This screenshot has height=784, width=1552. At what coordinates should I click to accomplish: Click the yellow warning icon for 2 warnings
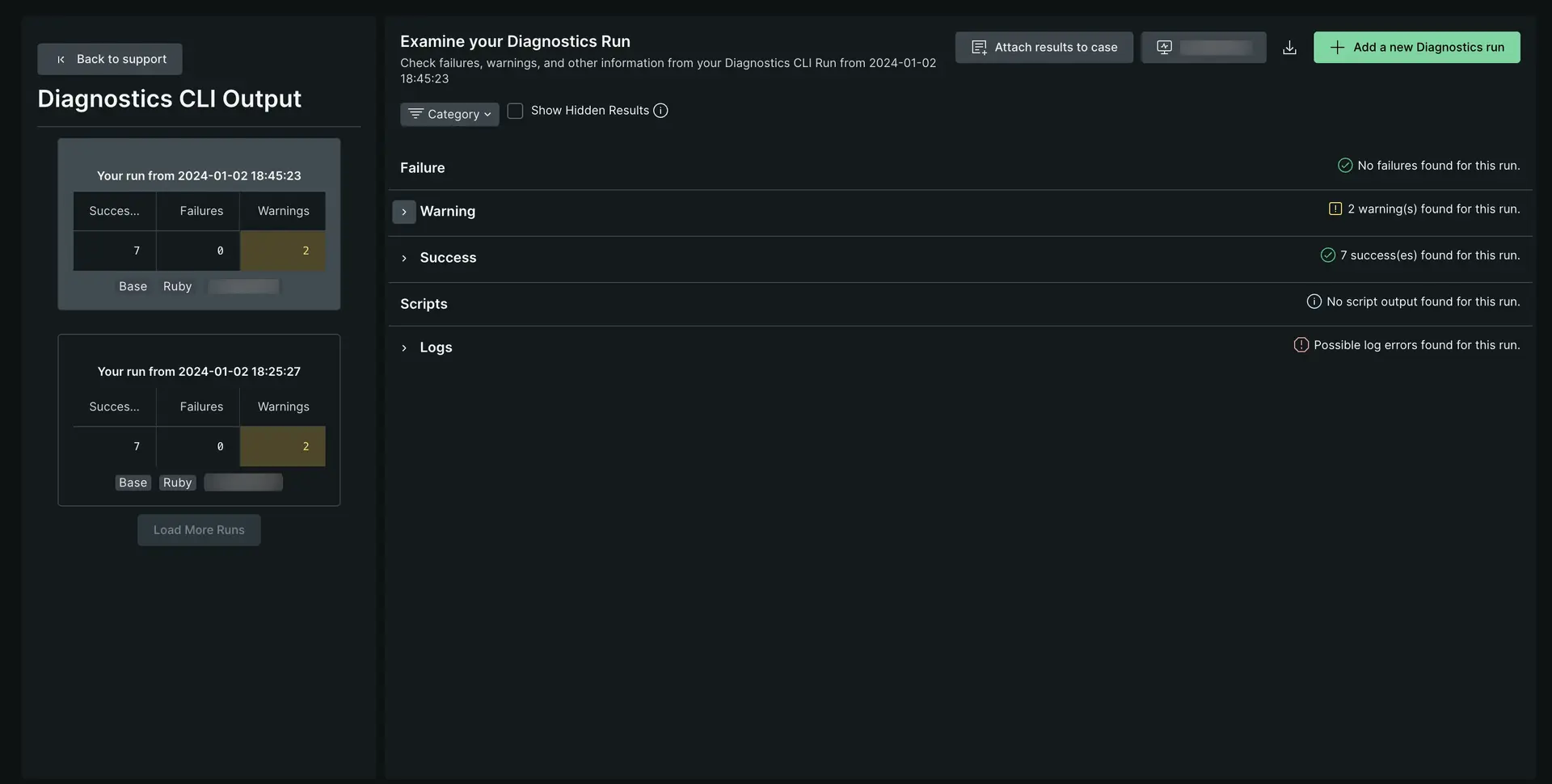(1335, 209)
